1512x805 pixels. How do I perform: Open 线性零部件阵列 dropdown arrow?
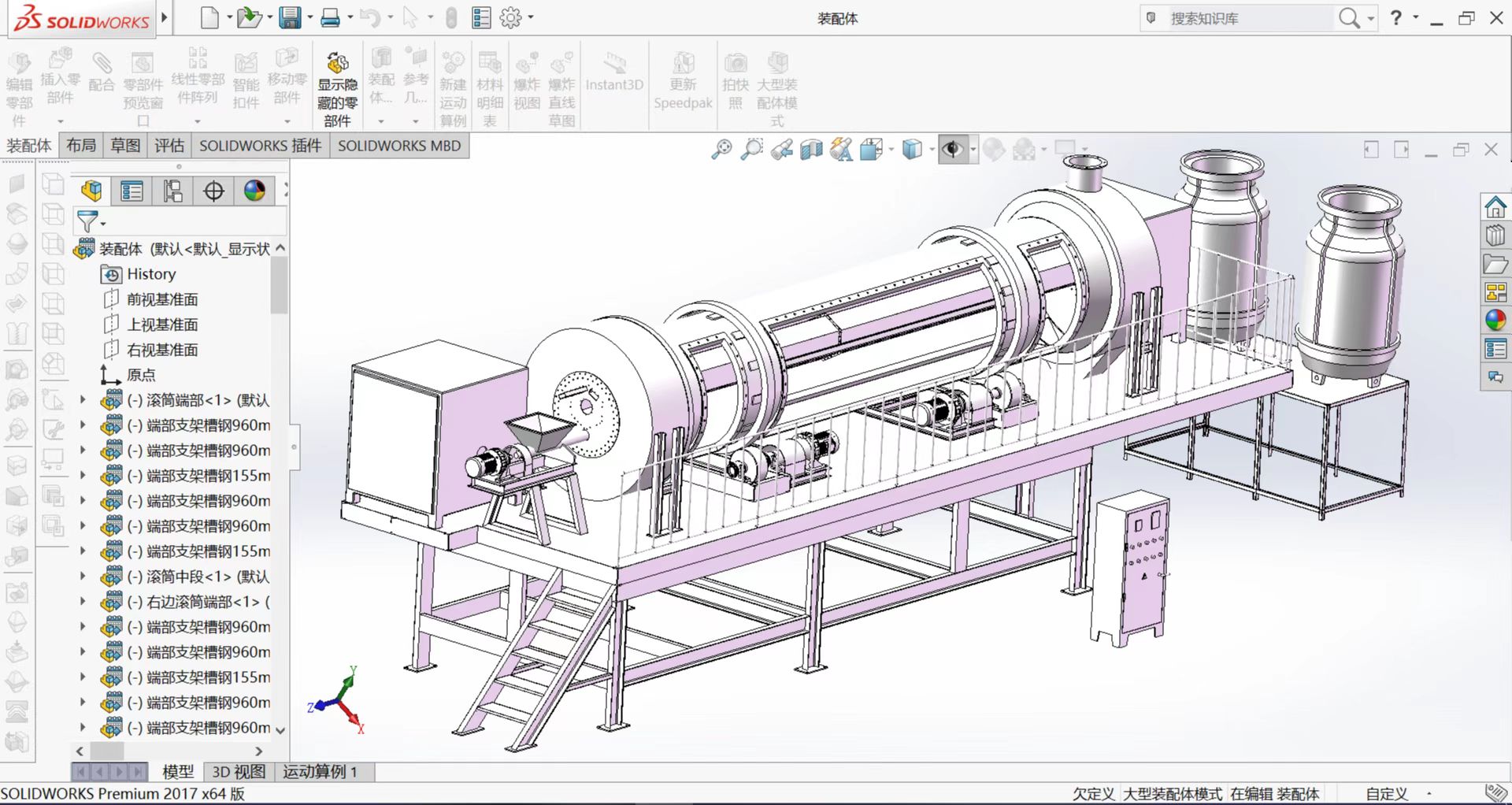(x=197, y=121)
